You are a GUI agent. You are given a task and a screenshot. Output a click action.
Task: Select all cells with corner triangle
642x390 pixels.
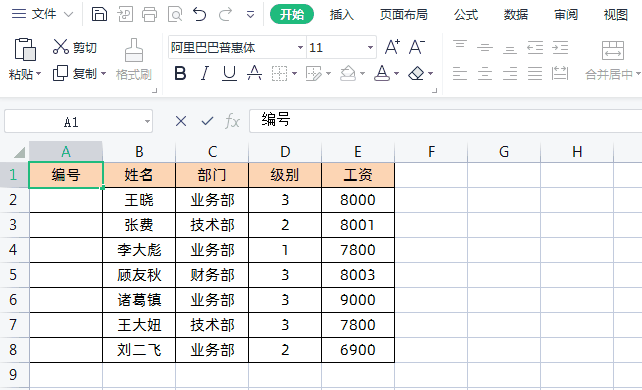(19, 152)
